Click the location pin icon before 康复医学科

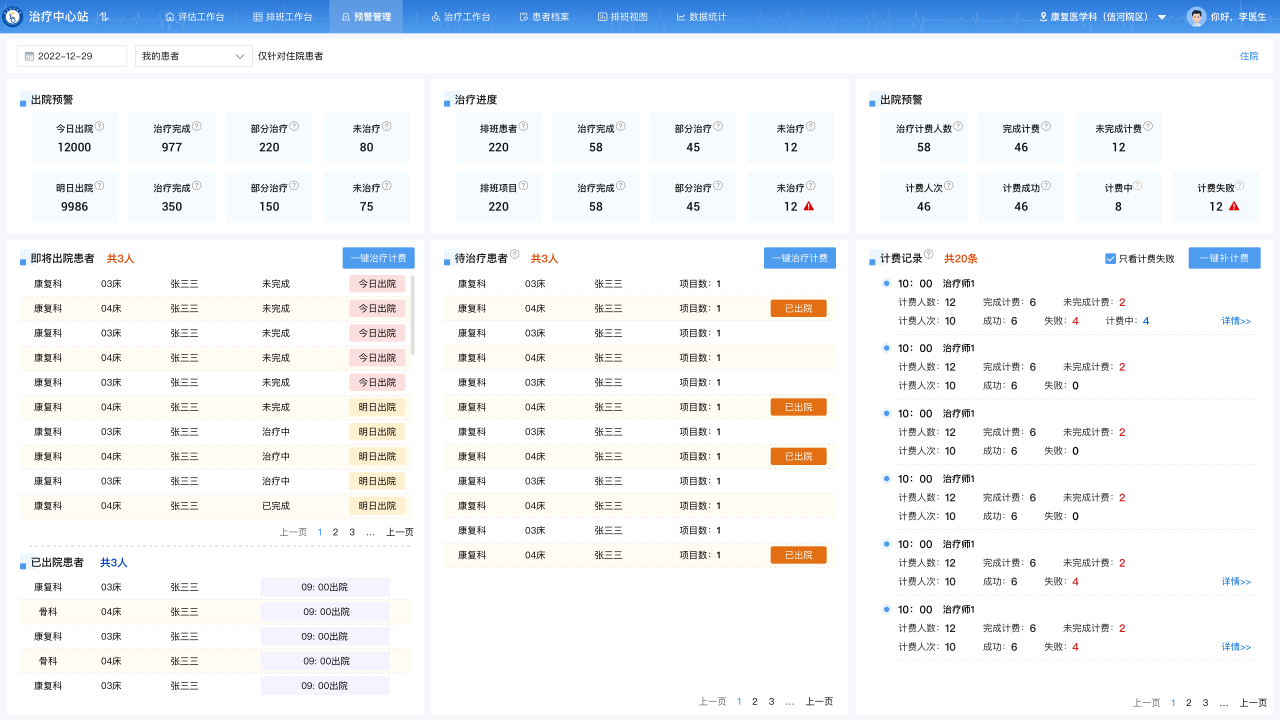1043,17
